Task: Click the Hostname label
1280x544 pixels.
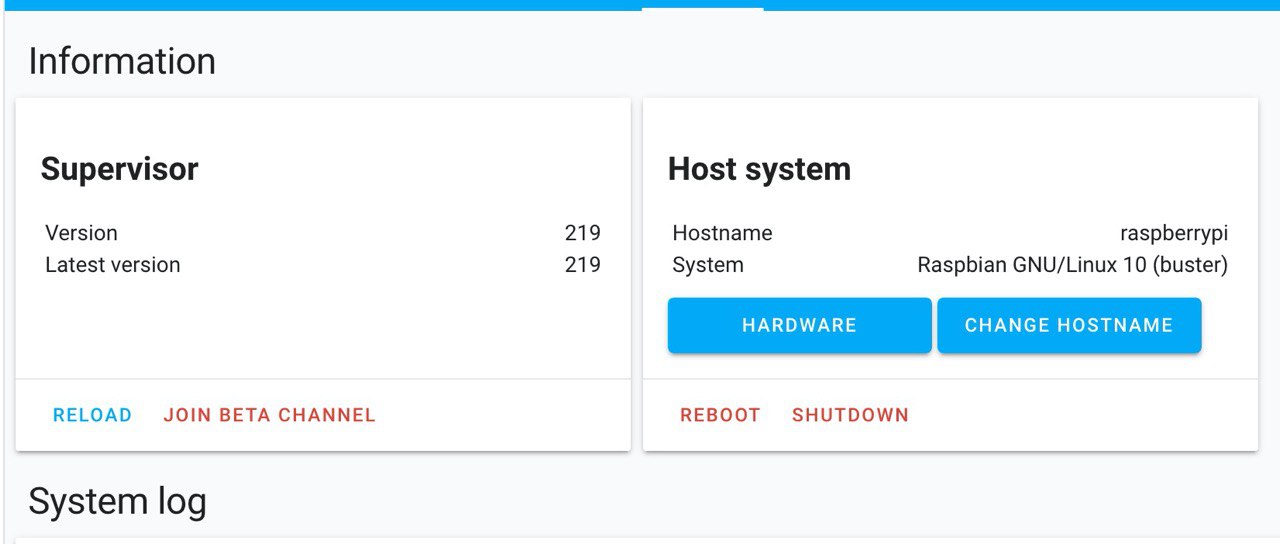Action: click(722, 233)
